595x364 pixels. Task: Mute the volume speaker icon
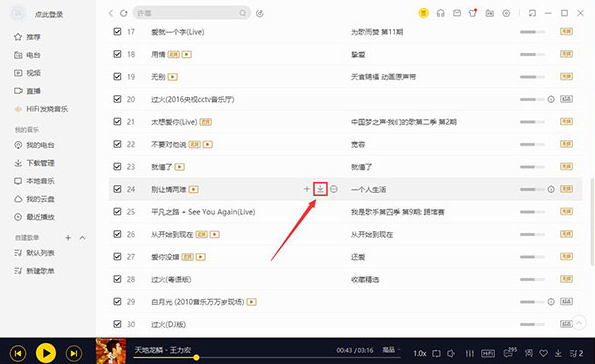tap(451, 353)
